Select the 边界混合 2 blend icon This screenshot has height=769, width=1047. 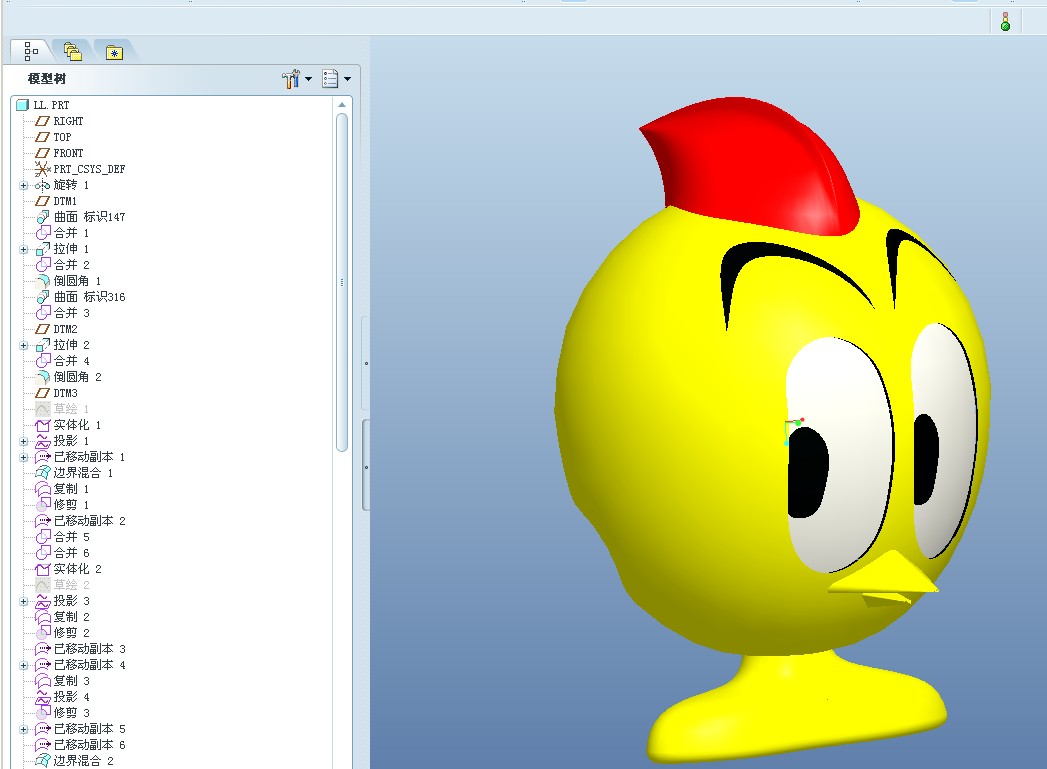pos(43,762)
